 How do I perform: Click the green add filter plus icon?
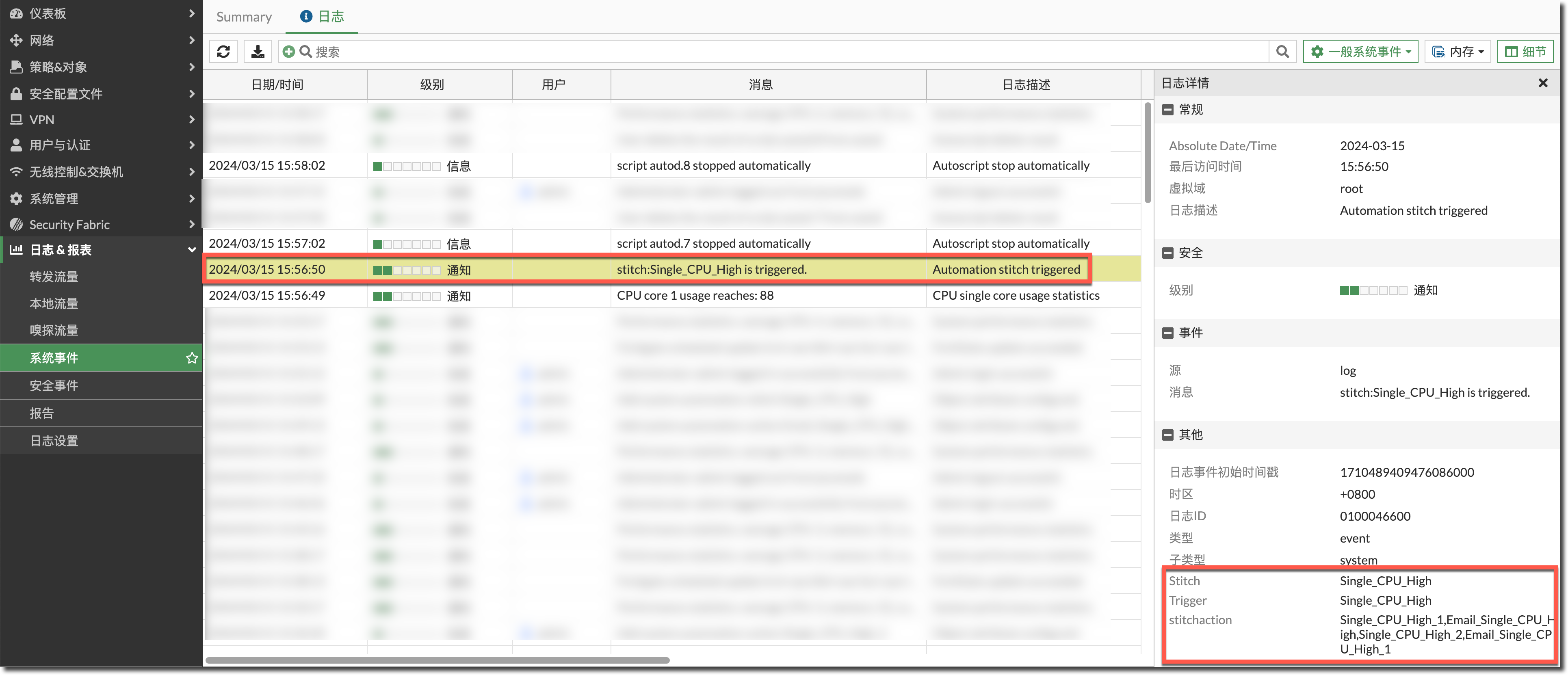click(289, 52)
